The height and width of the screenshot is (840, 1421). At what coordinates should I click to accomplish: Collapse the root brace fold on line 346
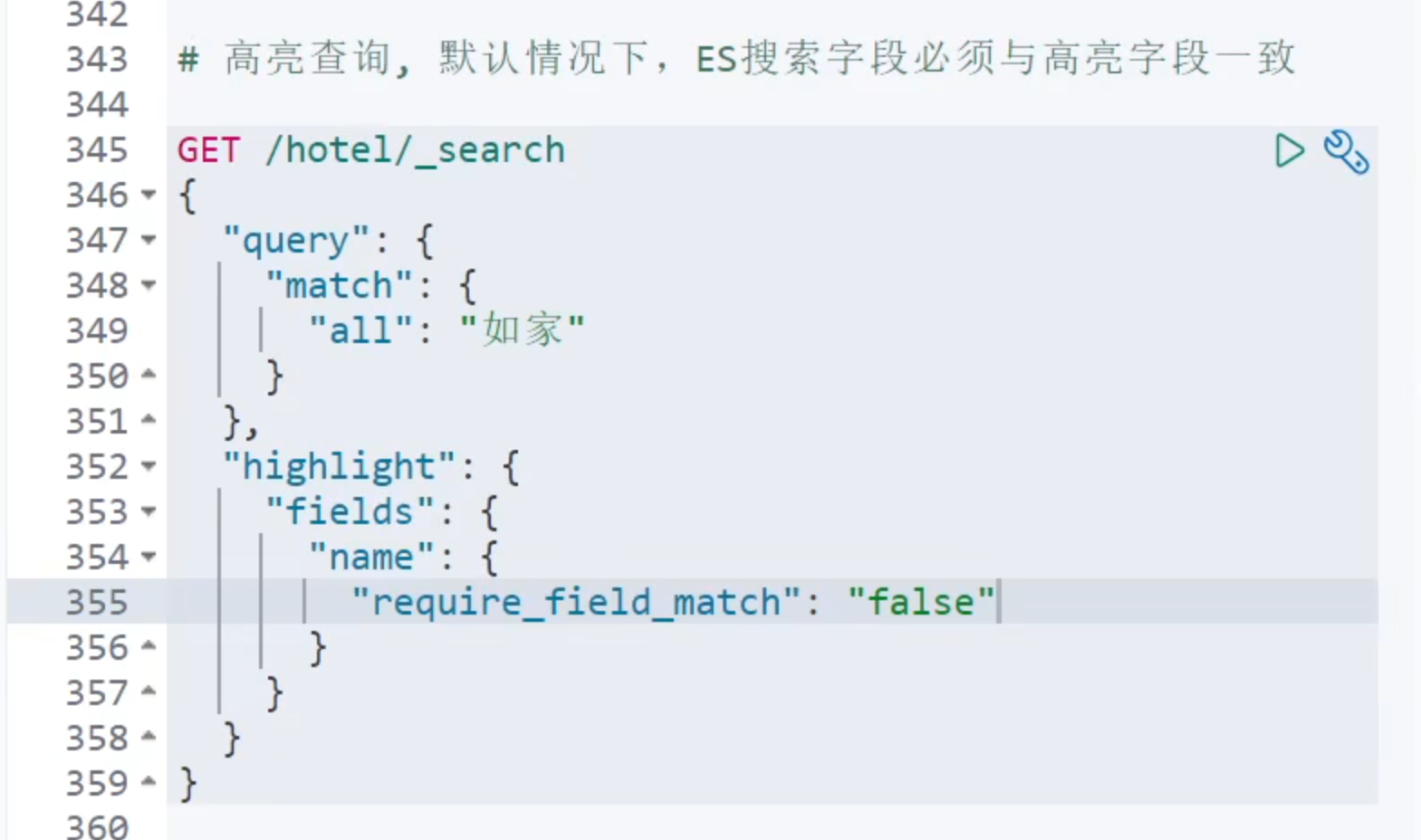[149, 195]
